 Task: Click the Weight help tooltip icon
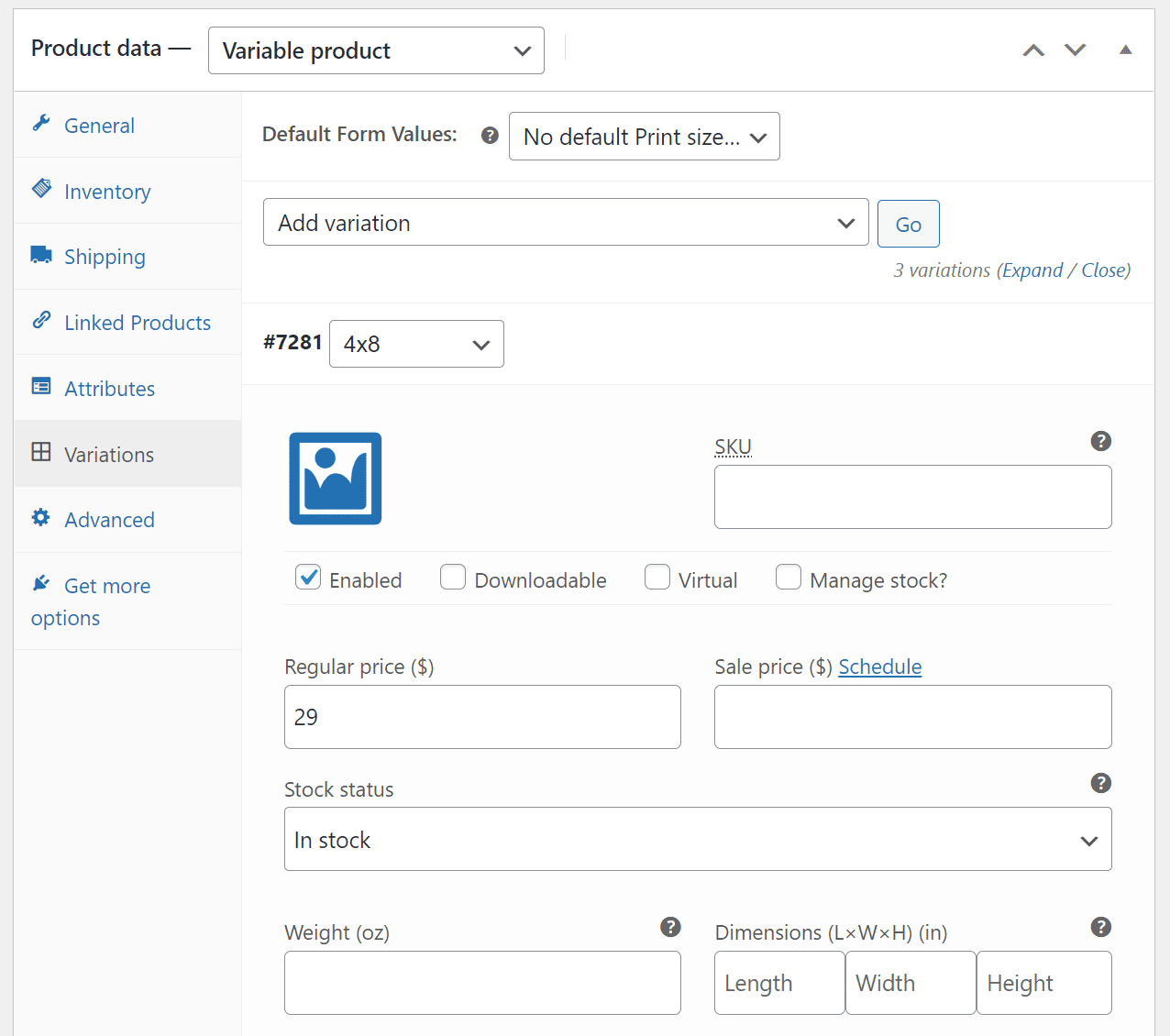[x=671, y=927]
